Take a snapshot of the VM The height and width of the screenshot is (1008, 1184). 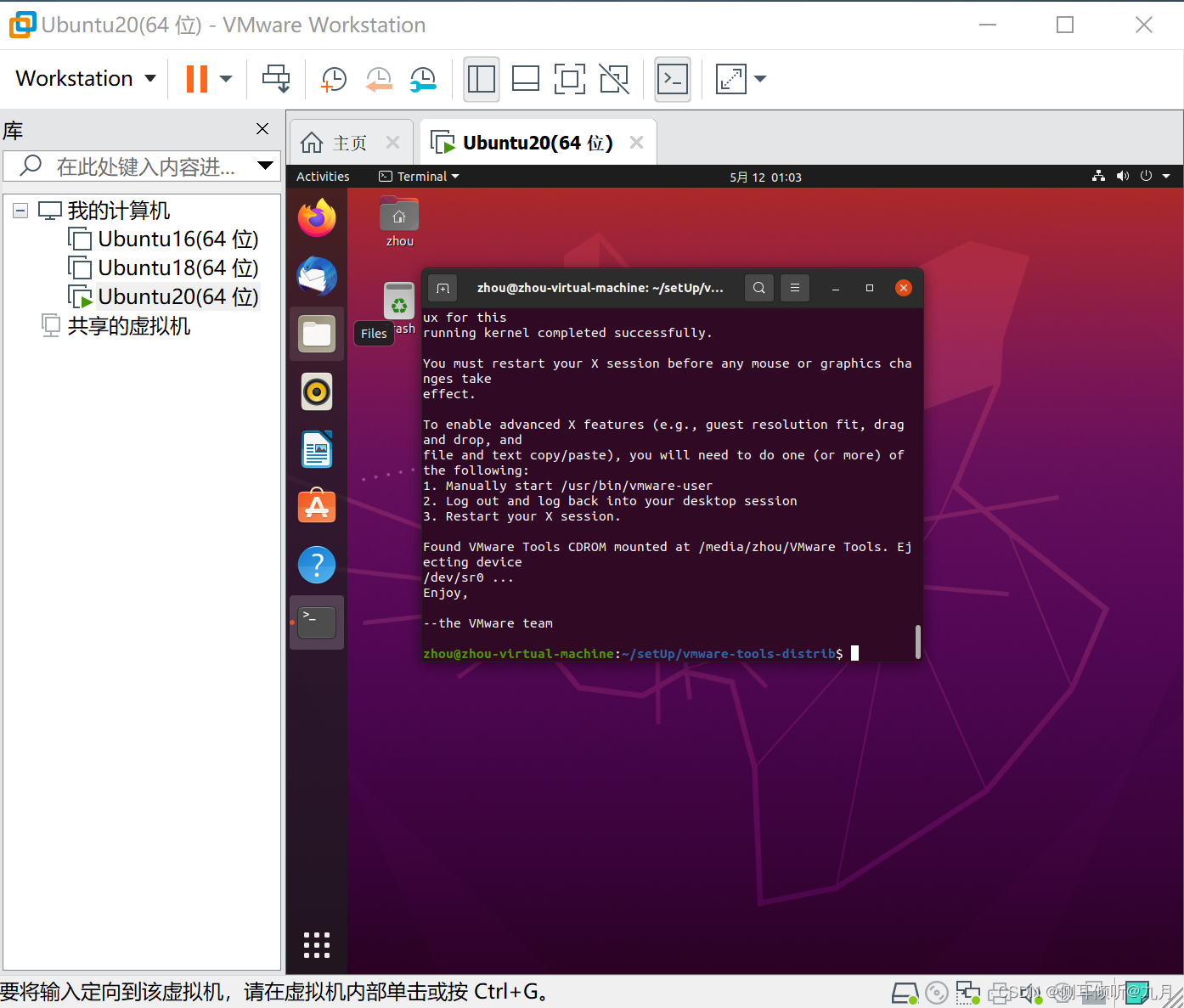[334, 79]
